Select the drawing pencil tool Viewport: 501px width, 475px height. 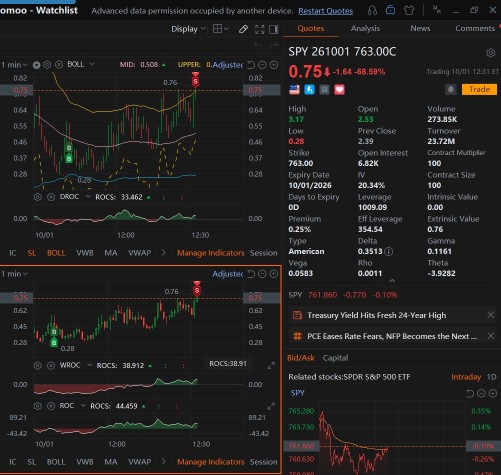coord(243,29)
